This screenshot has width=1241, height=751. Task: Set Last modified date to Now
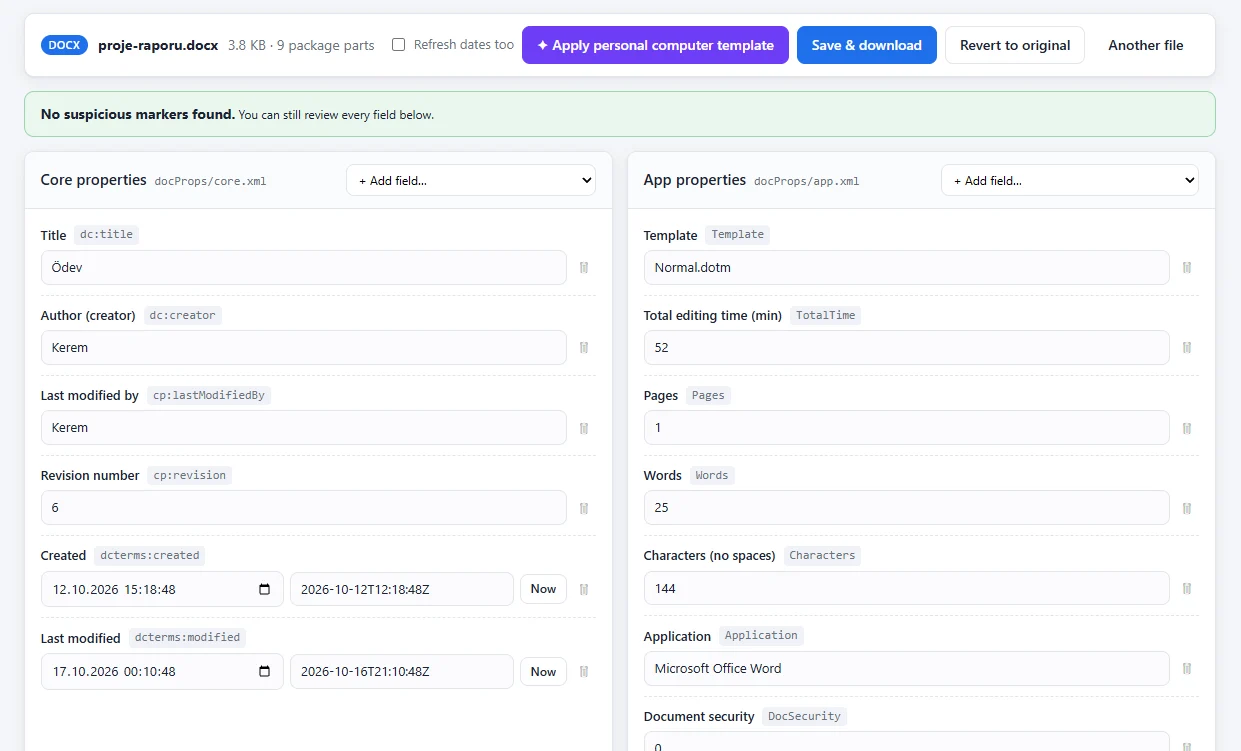point(544,671)
